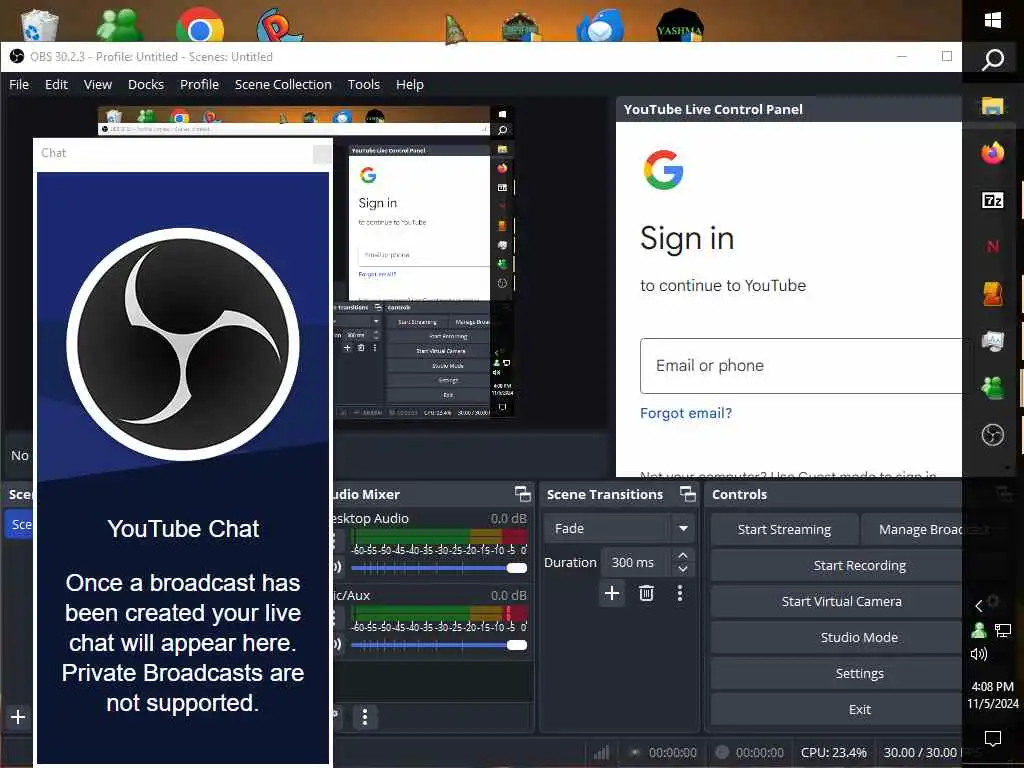The width and height of the screenshot is (1024, 768).
Task: Open the Windows notification center
Action: [993, 739]
